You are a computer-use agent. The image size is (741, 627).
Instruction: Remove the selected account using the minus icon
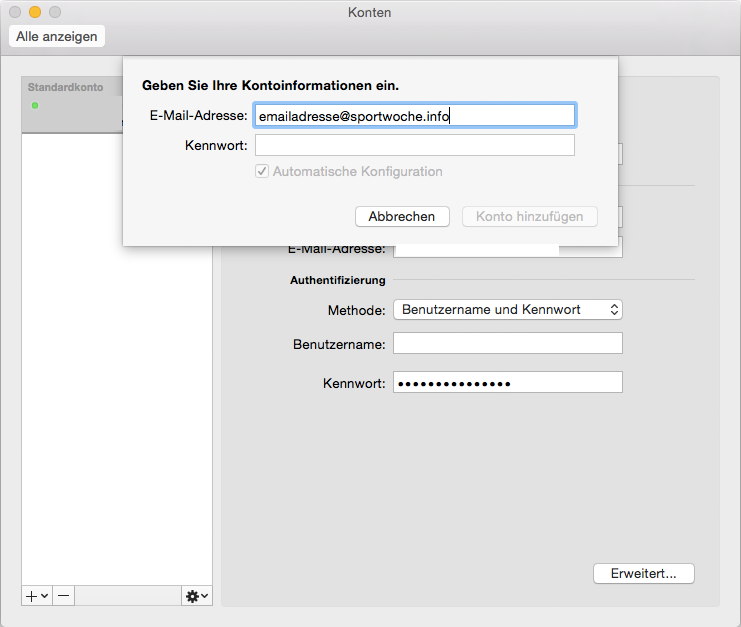(x=64, y=596)
